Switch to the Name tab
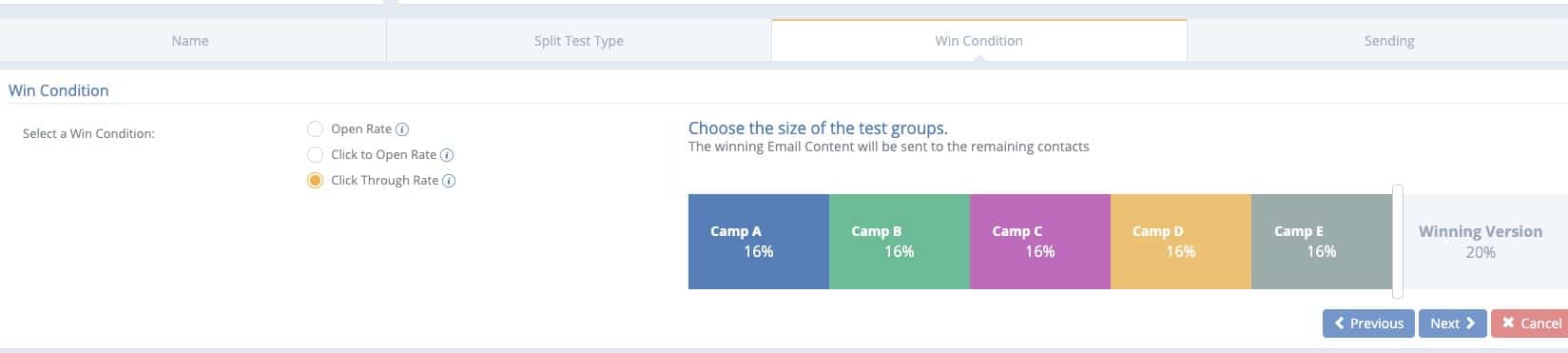 tap(190, 41)
